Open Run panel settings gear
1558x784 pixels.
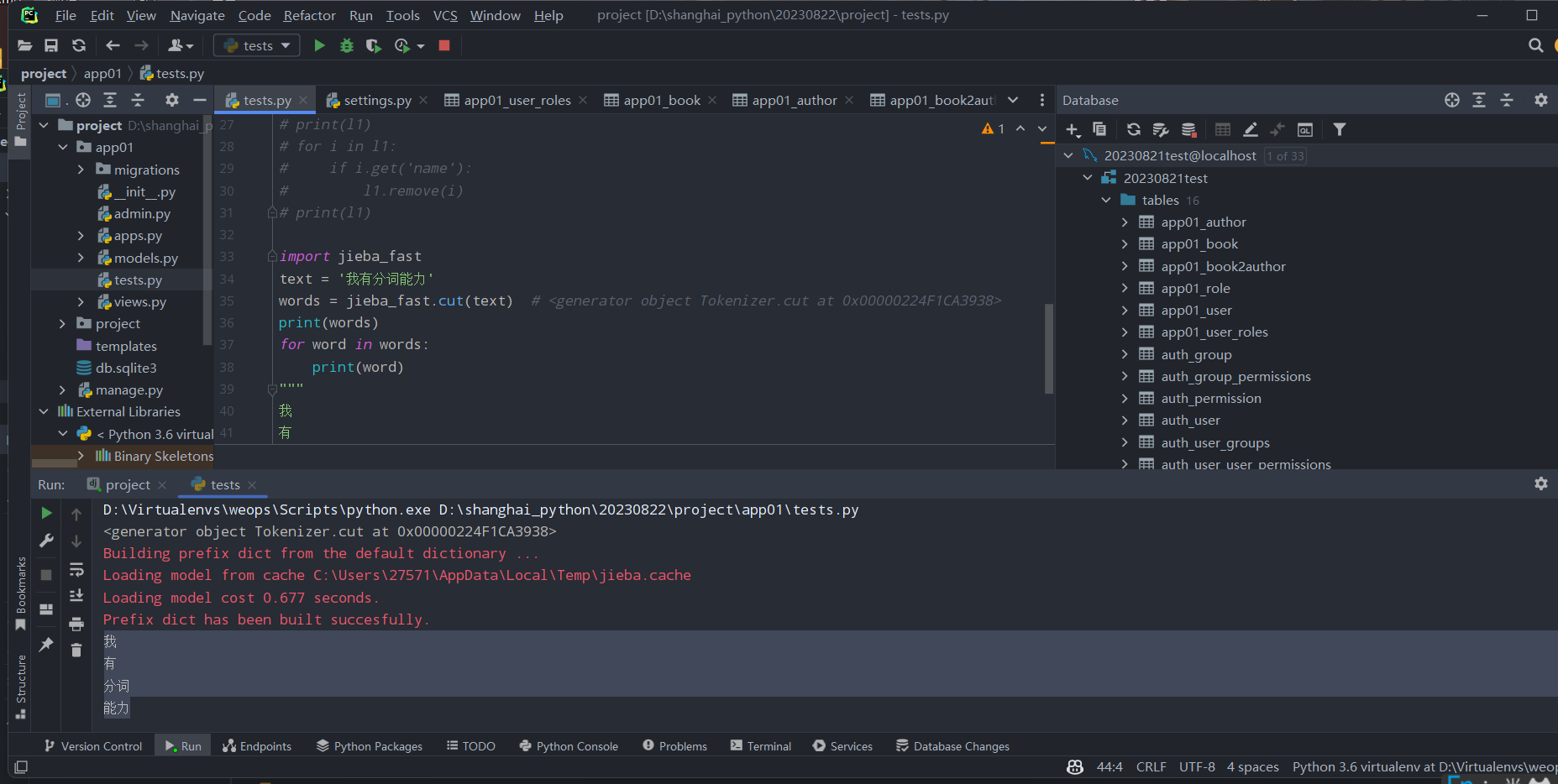pos(1540,483)
